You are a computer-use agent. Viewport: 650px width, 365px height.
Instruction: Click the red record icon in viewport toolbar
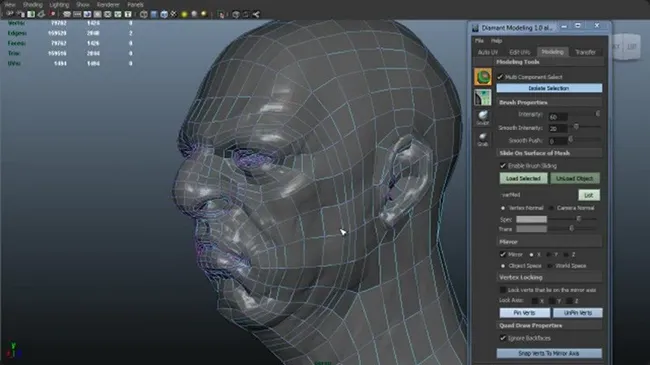coord(52,14)
